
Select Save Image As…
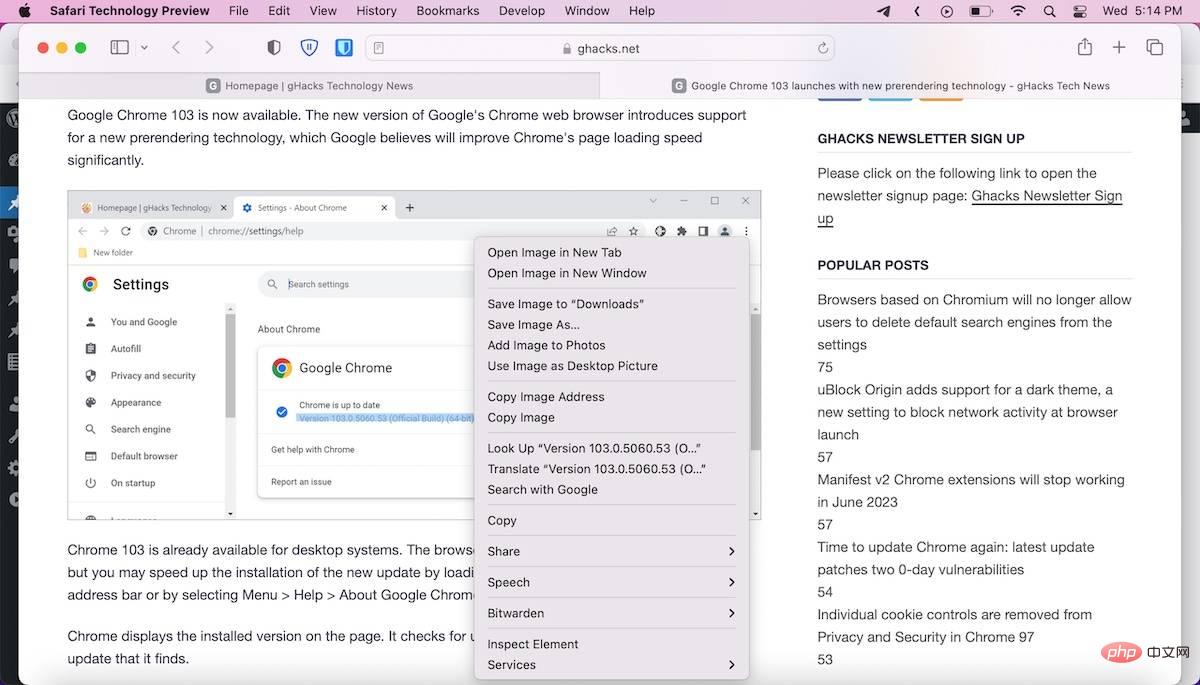[x=611, y=324]
